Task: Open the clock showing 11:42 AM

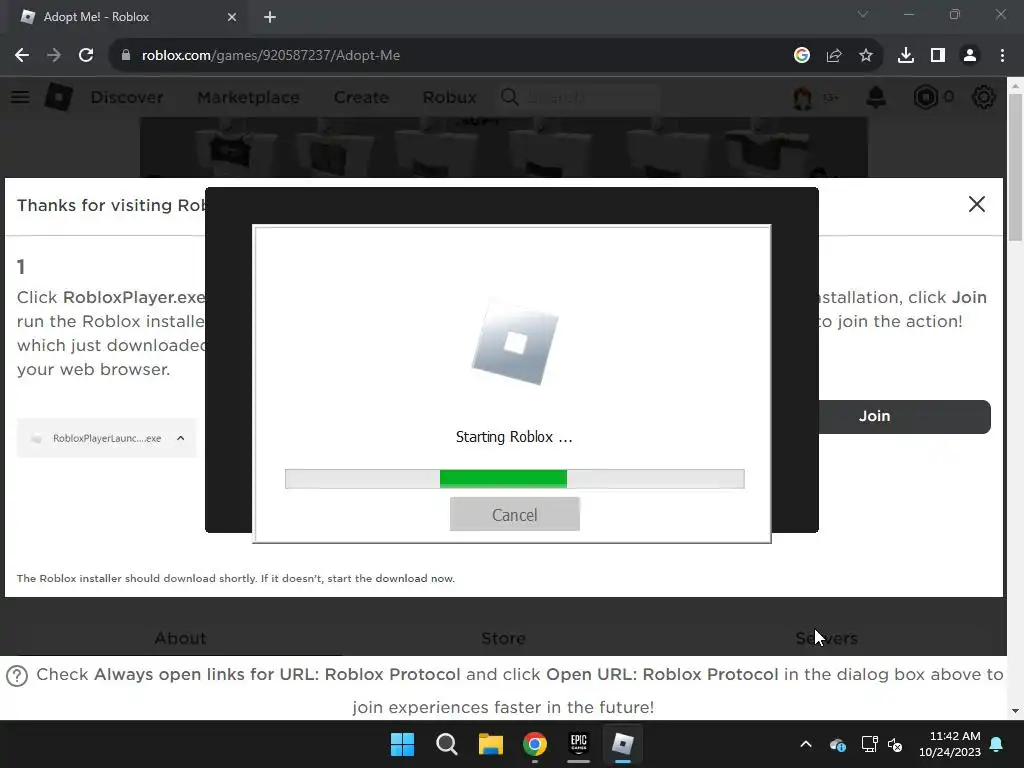Action: 950,744
